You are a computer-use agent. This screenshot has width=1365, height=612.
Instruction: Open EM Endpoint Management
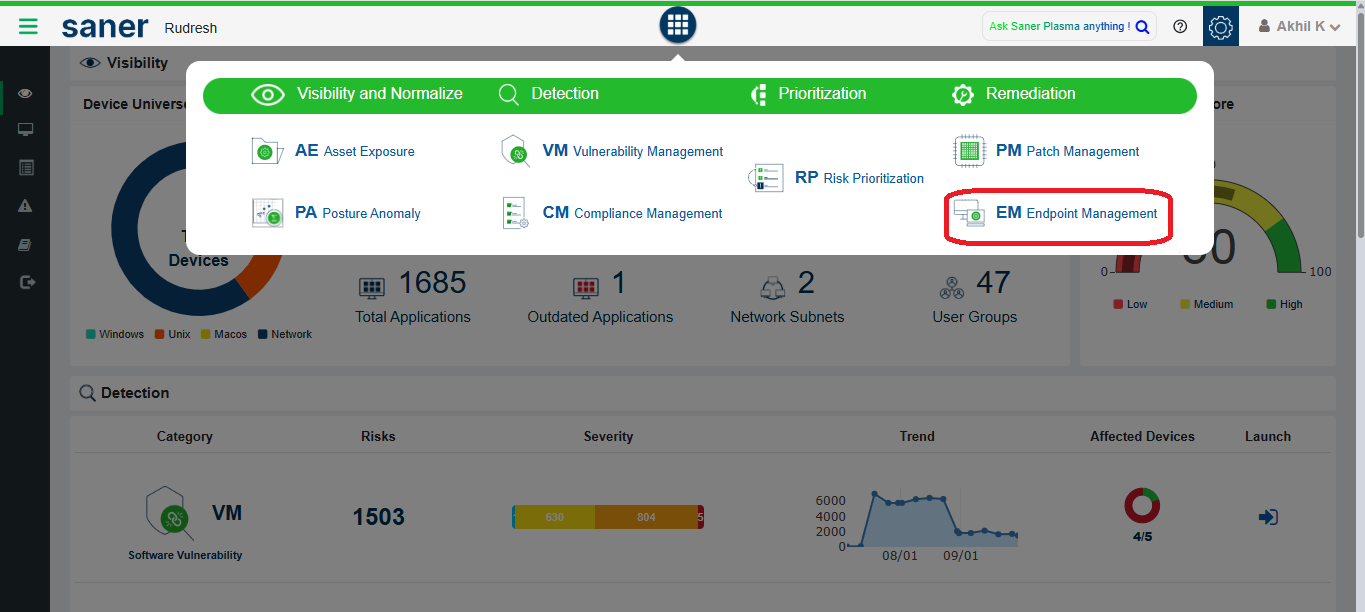(x=1076, y=213)
